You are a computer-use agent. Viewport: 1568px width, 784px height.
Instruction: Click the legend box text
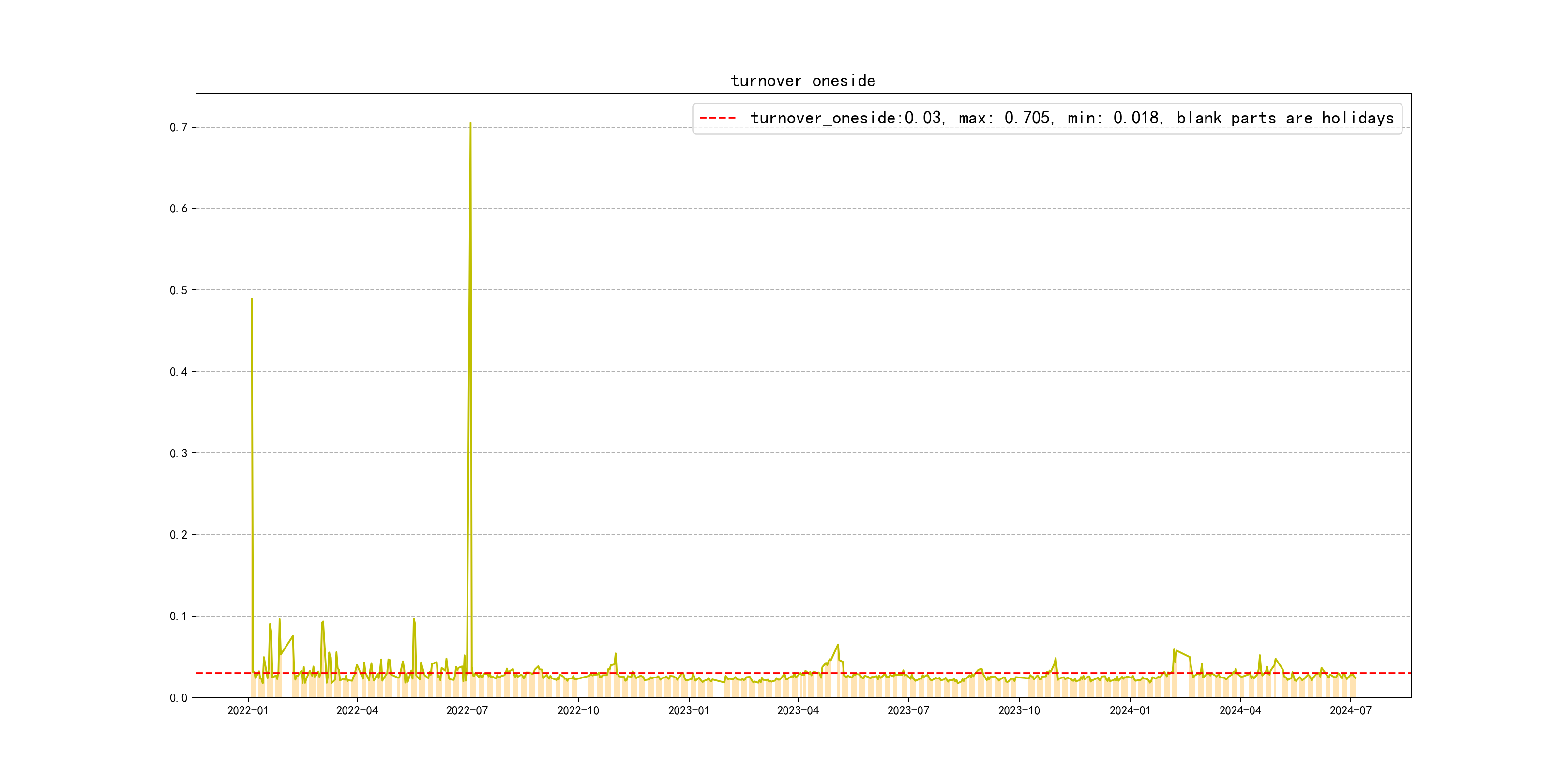click(x=1071, y=118)
